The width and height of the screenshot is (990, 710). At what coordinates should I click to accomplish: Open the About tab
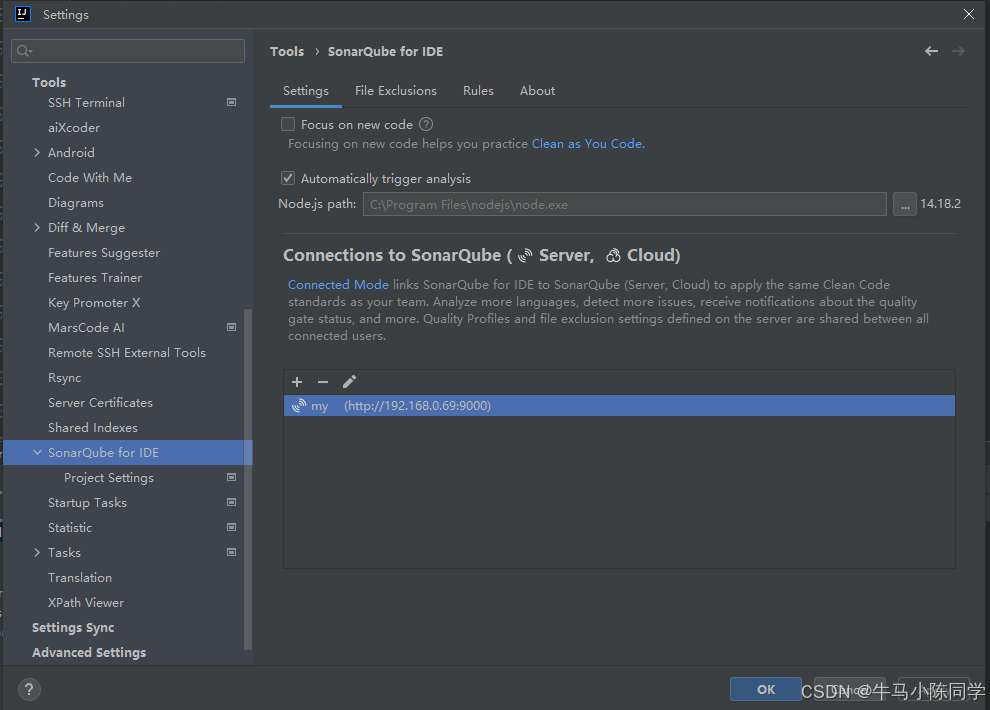tap(537, 91)
